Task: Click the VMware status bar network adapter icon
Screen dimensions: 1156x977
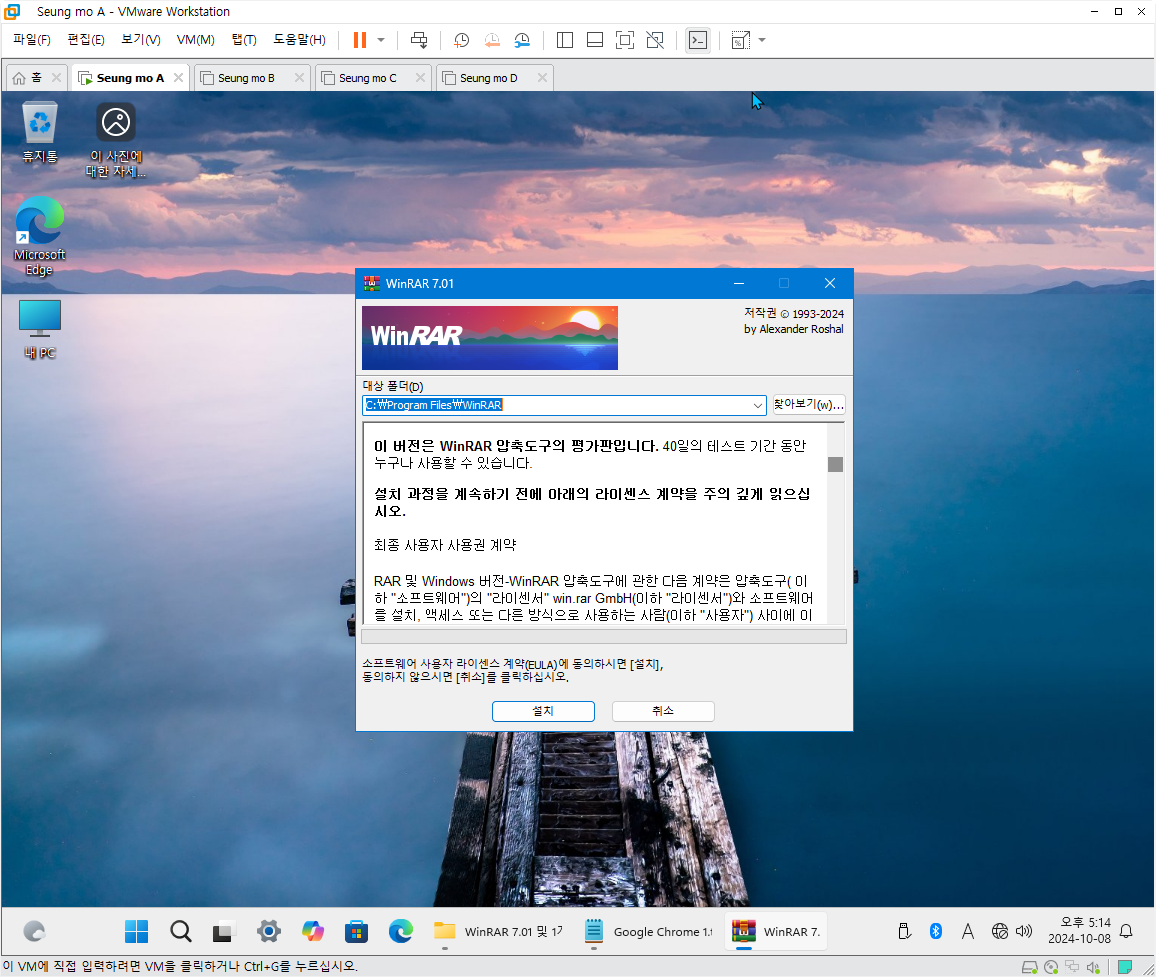Action: pos(1072,967)
